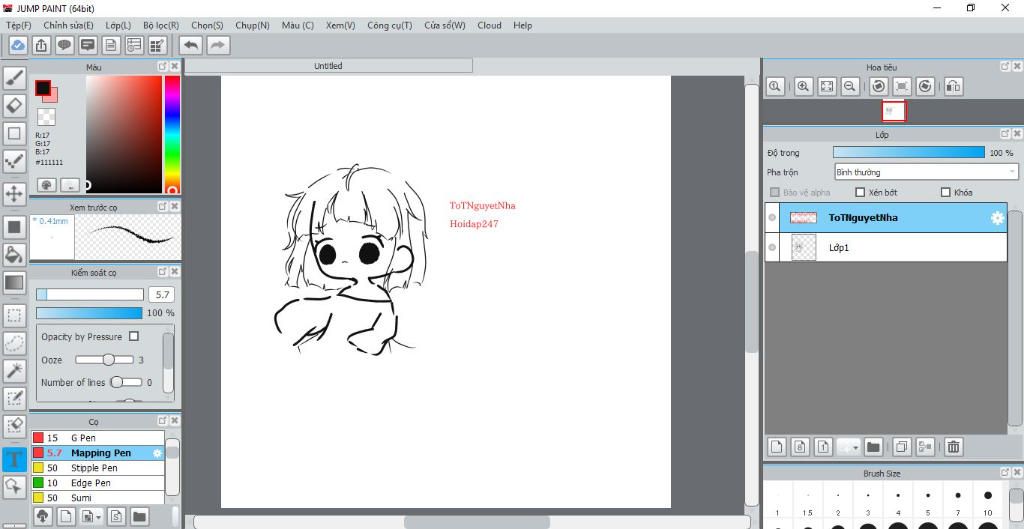Select the Selection Eraser tool
The height and width of the screenshot is (529, 1024).
pos(14,426)
